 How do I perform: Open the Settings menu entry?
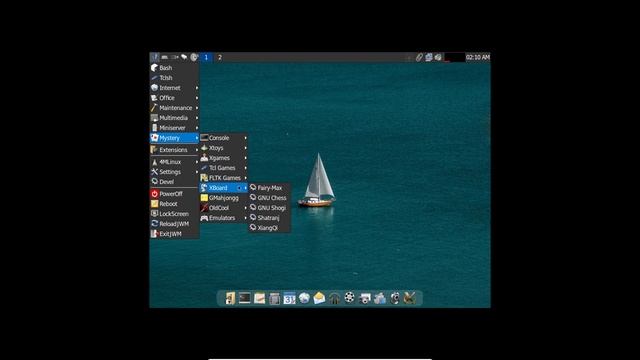click(174, 172)
